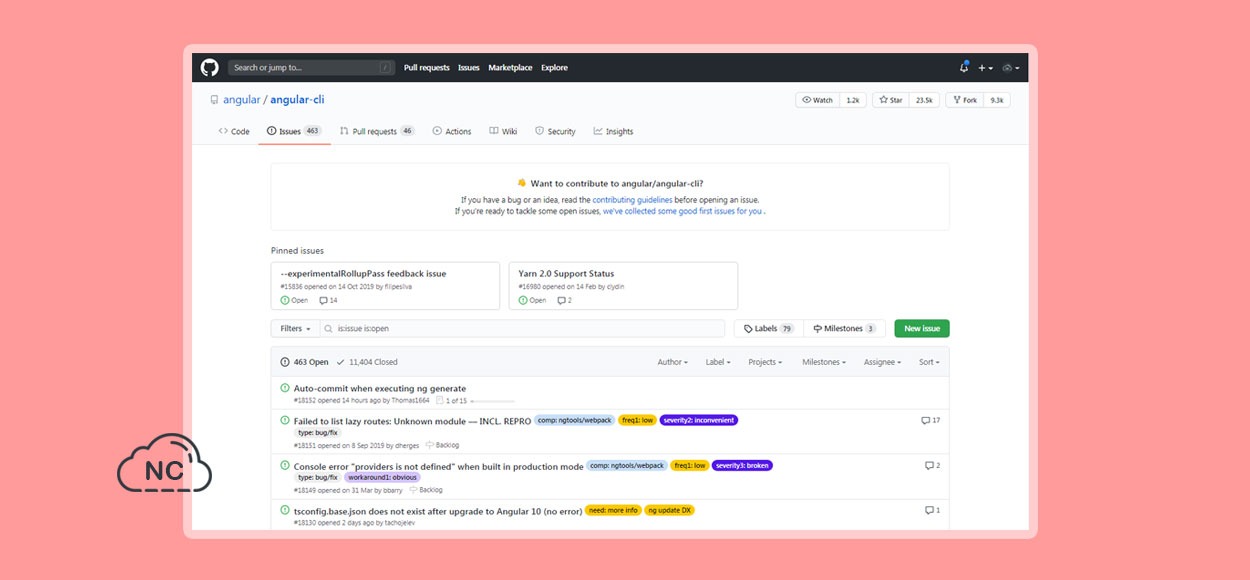Open author Thomas1664's issues
The width and height of the screenshot is (1250, 580).
(x=410, y=401)
